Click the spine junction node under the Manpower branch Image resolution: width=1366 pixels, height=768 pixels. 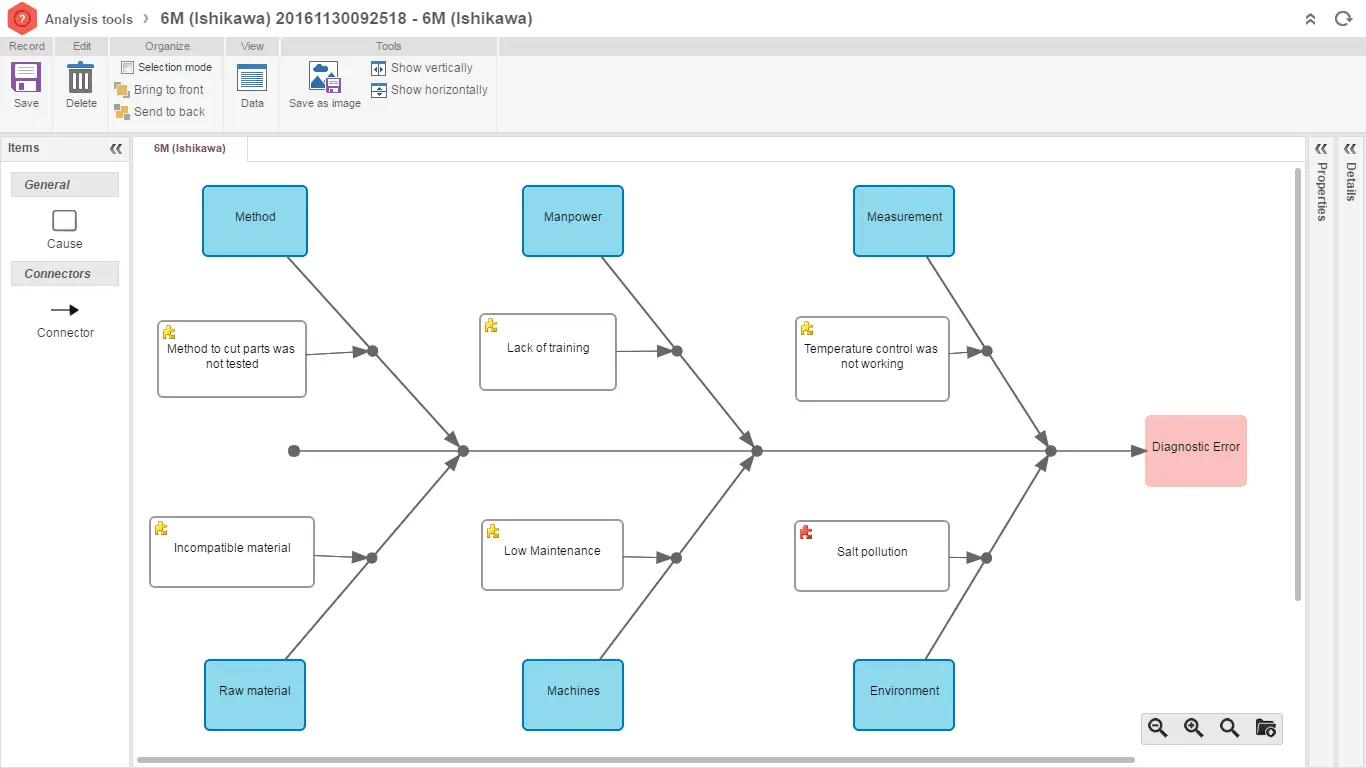757,451
